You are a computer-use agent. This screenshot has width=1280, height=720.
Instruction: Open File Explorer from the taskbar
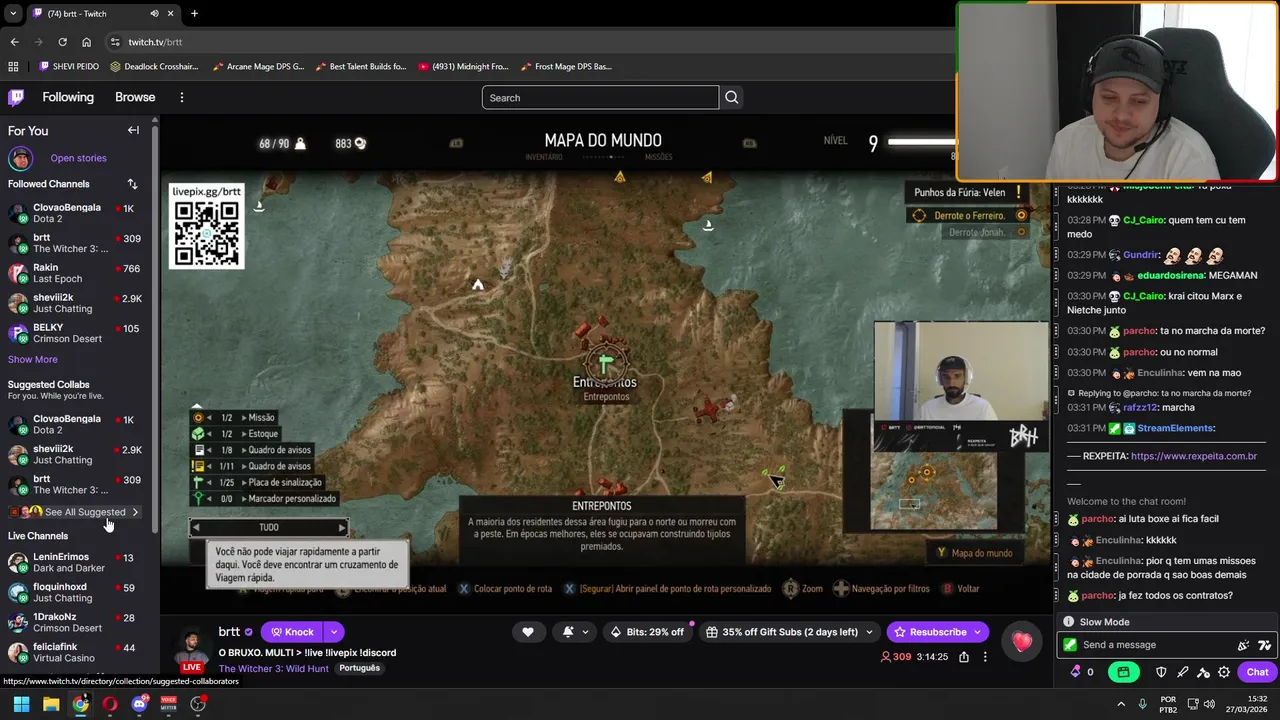click(51, 704)
